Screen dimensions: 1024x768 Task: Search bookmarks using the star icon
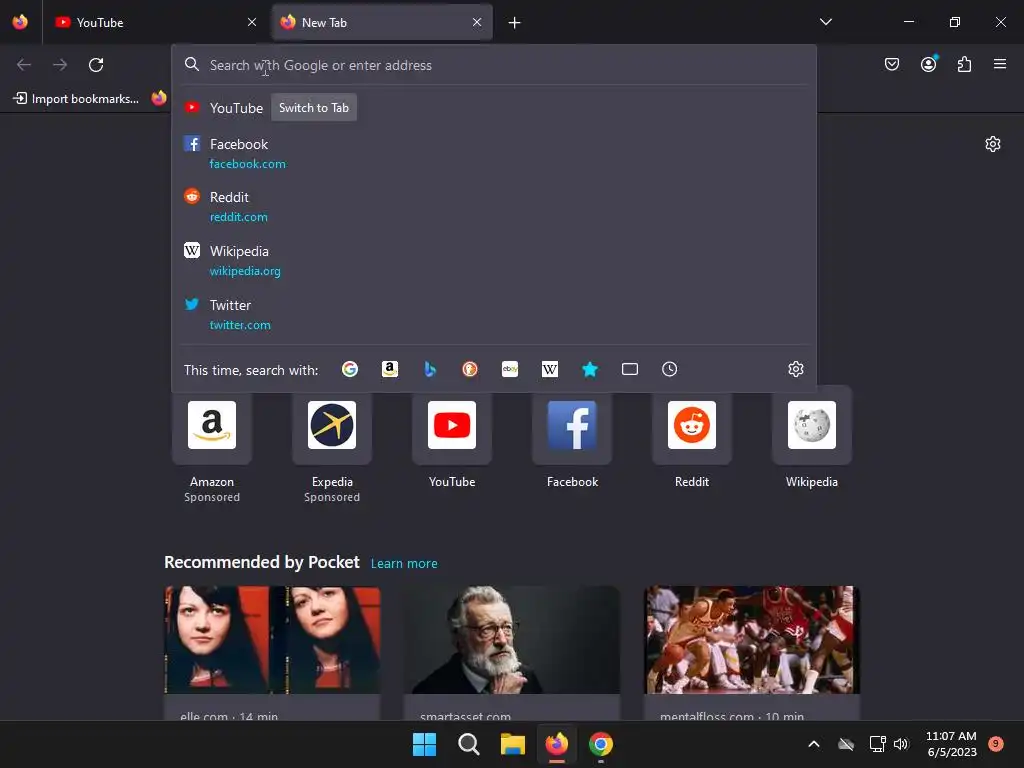click(x=590, y=369)
